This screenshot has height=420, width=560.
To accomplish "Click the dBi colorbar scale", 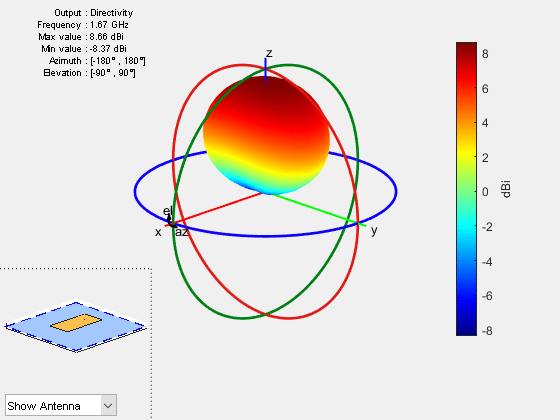I will 466,189.
